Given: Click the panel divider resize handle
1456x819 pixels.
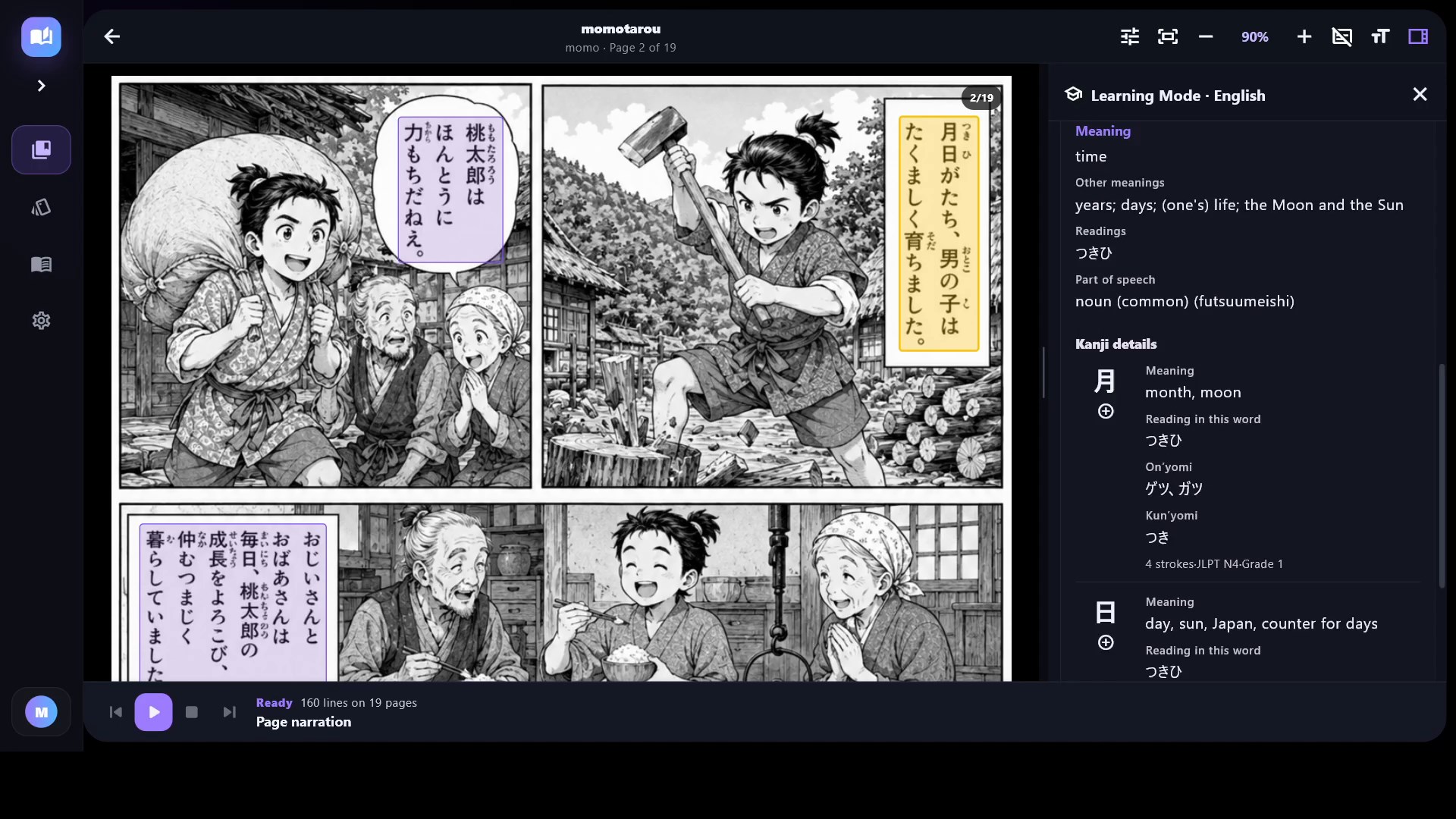Looking at the screenshot, I should tap(1043, 372).
